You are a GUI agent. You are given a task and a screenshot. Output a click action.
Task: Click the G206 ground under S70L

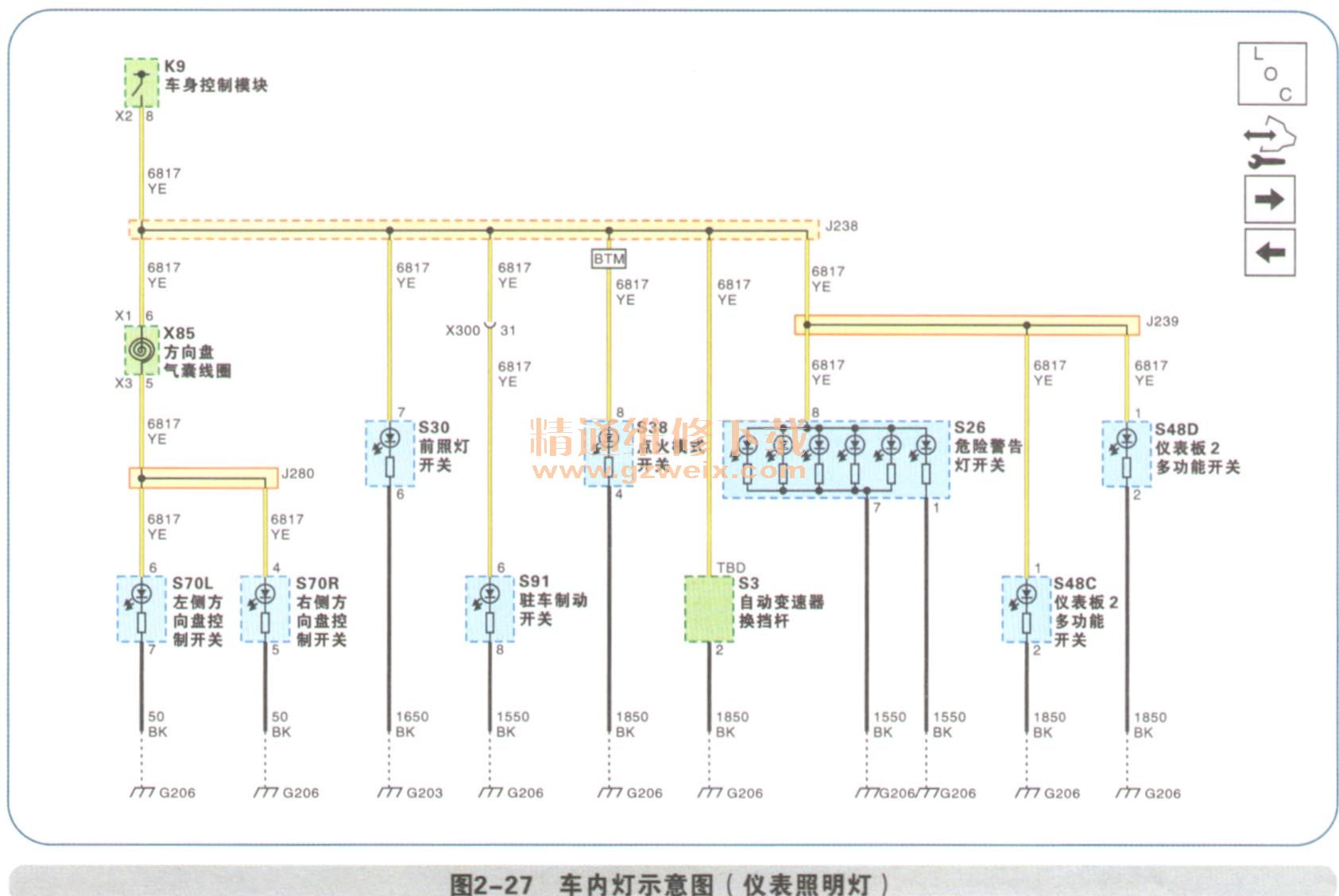point(163,793)
